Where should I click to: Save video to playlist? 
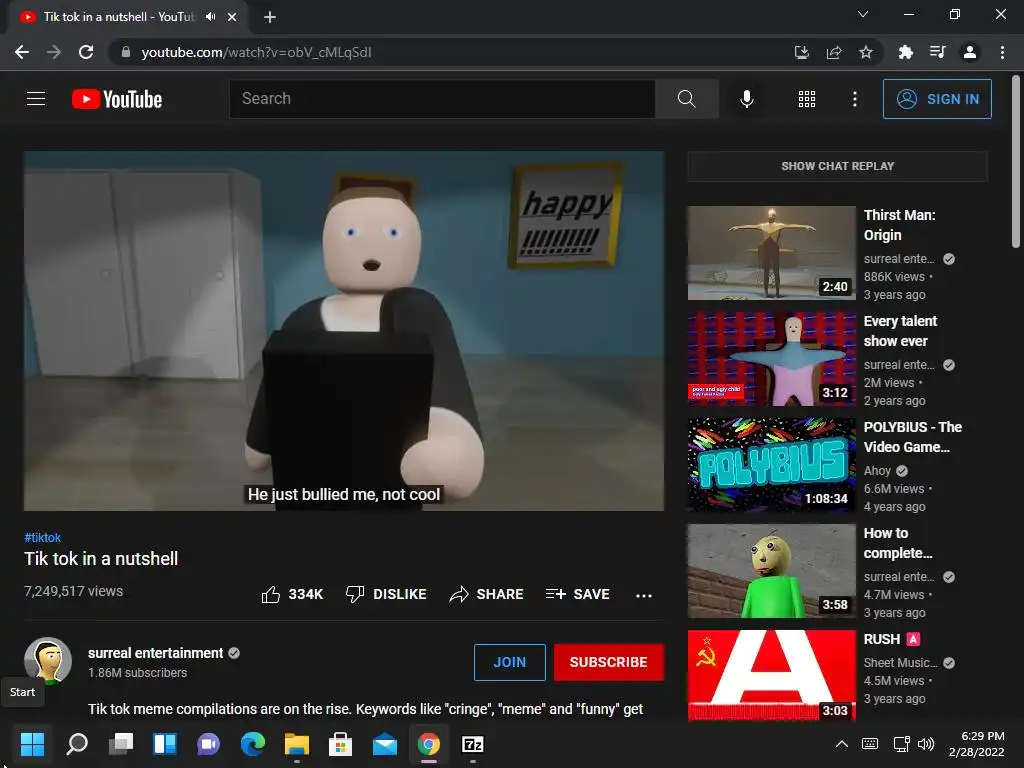(x=577, y=594)
